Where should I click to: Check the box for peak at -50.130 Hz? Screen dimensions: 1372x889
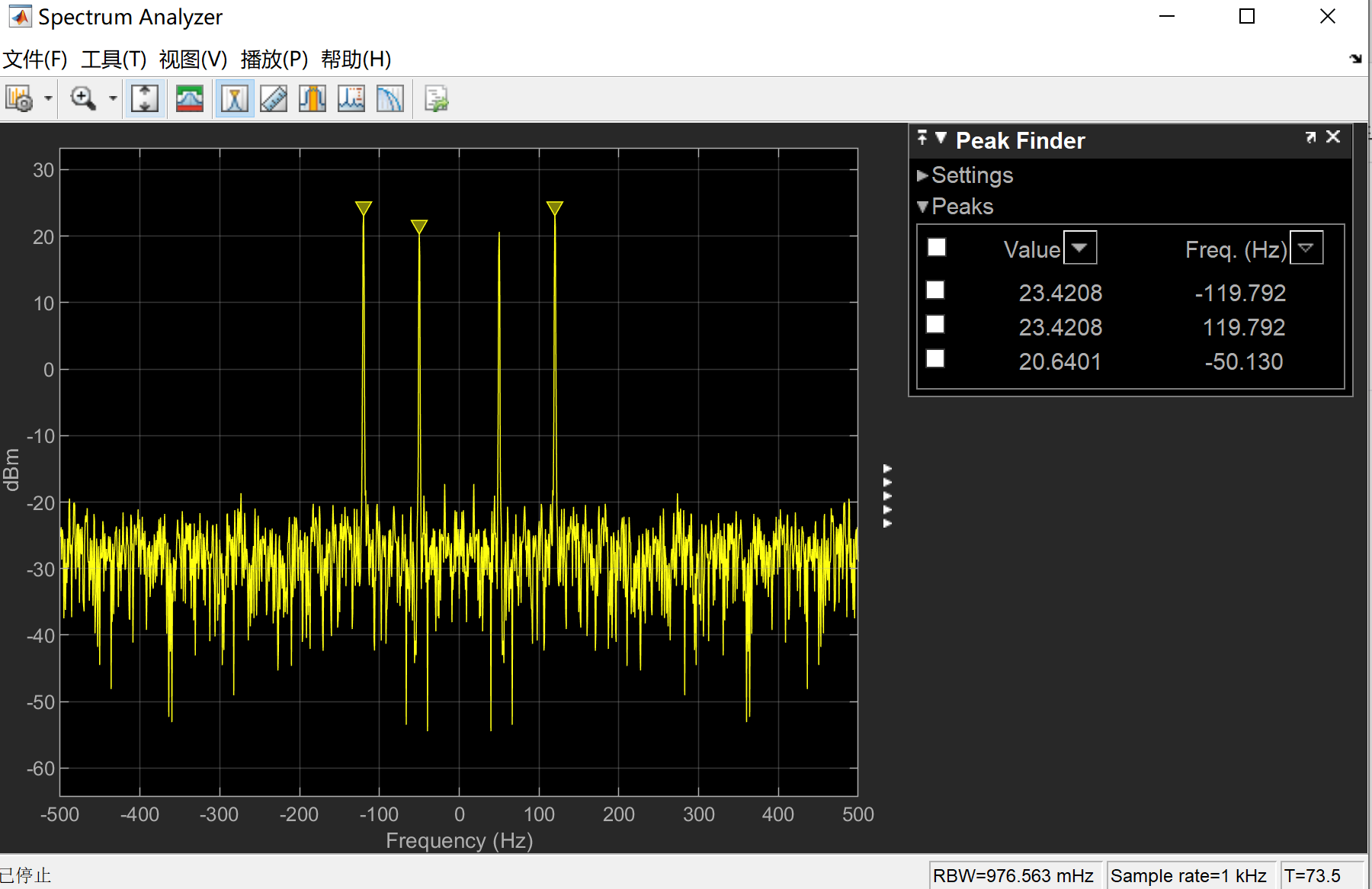pyautogui.click(x=935, y=359)
